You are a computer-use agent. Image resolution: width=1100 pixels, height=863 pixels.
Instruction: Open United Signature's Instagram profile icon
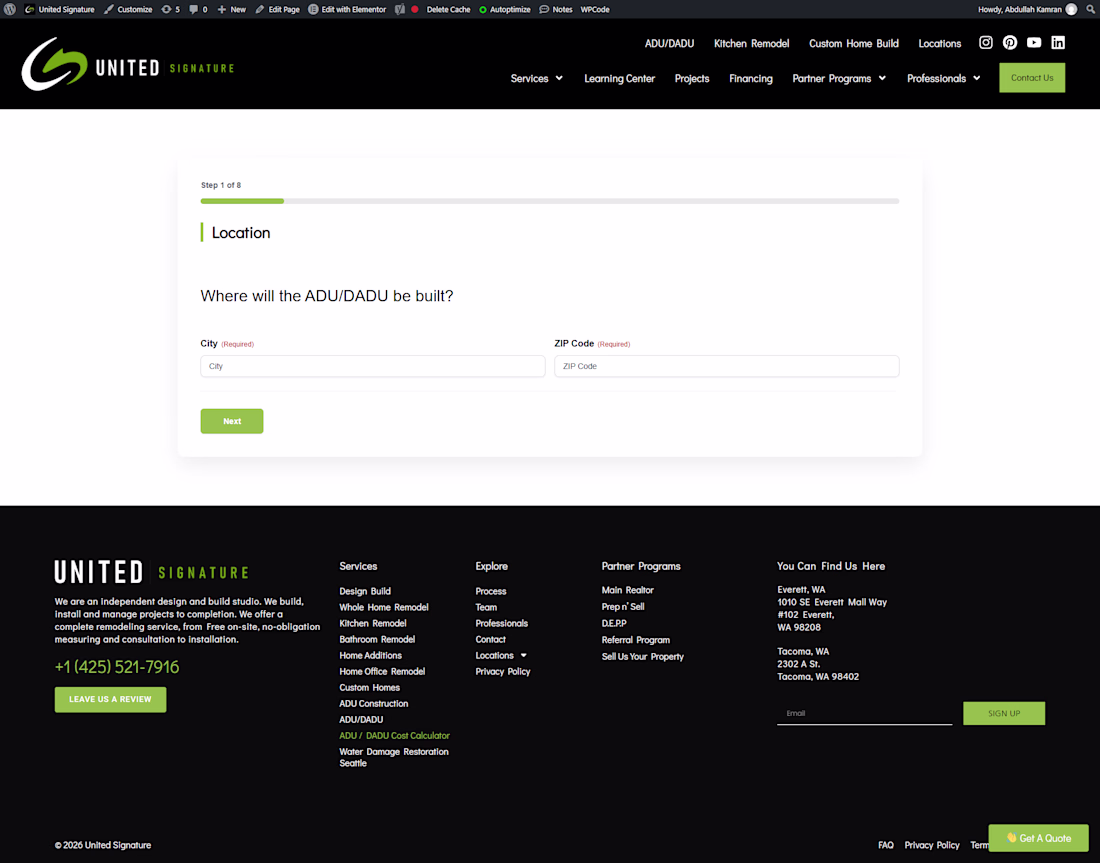[x=986, y=43]
